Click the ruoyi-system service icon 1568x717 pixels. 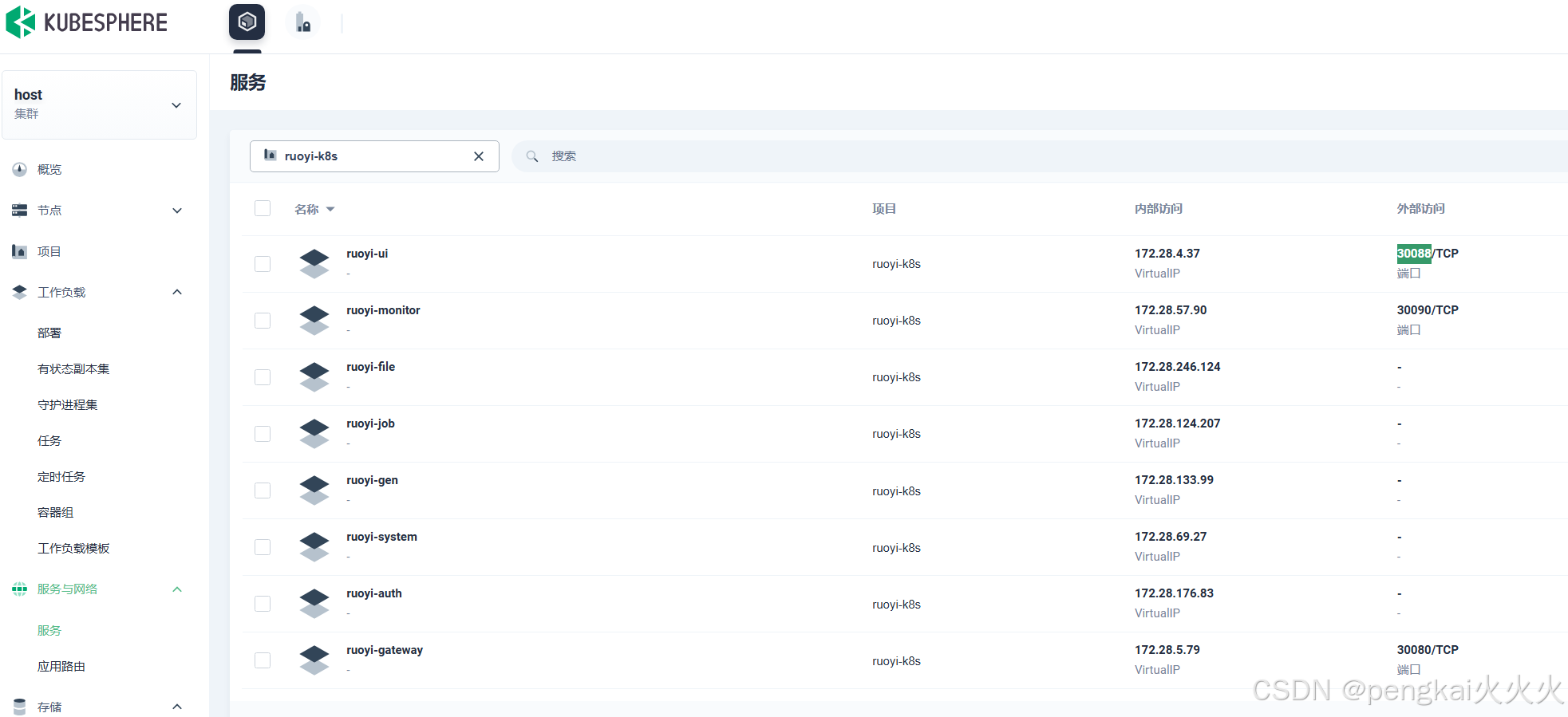coord(314,546)
